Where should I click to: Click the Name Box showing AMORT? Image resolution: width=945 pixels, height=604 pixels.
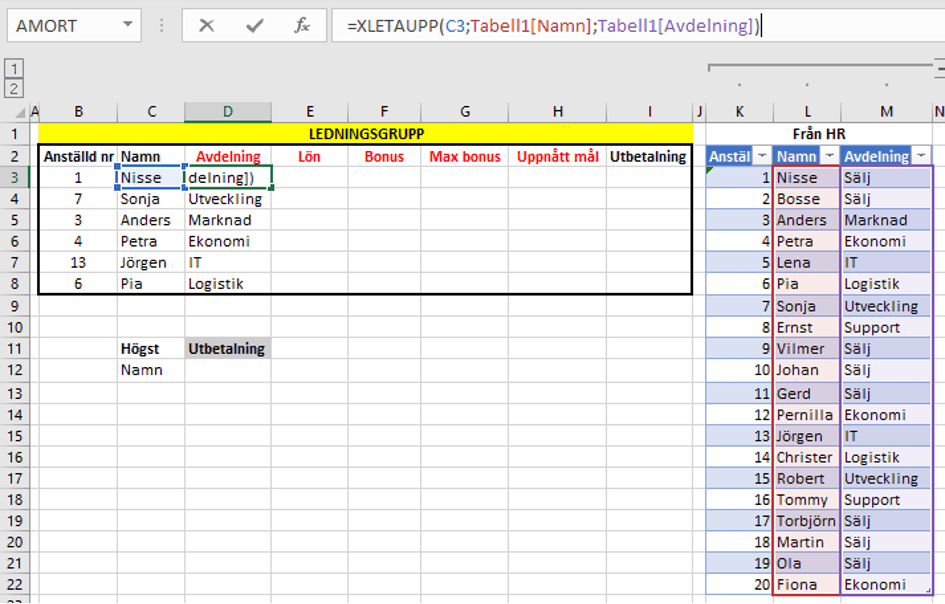tap(60, 25)
